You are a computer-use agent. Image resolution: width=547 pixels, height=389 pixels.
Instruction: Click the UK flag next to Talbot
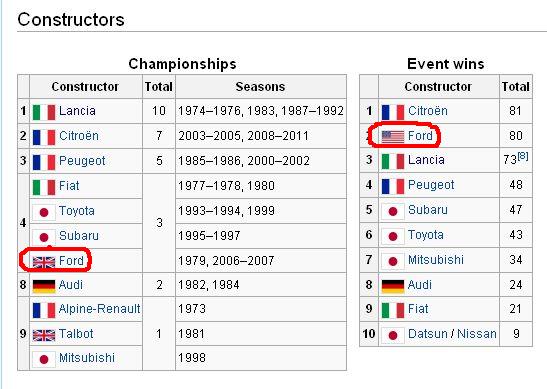[x=44, y=335]
